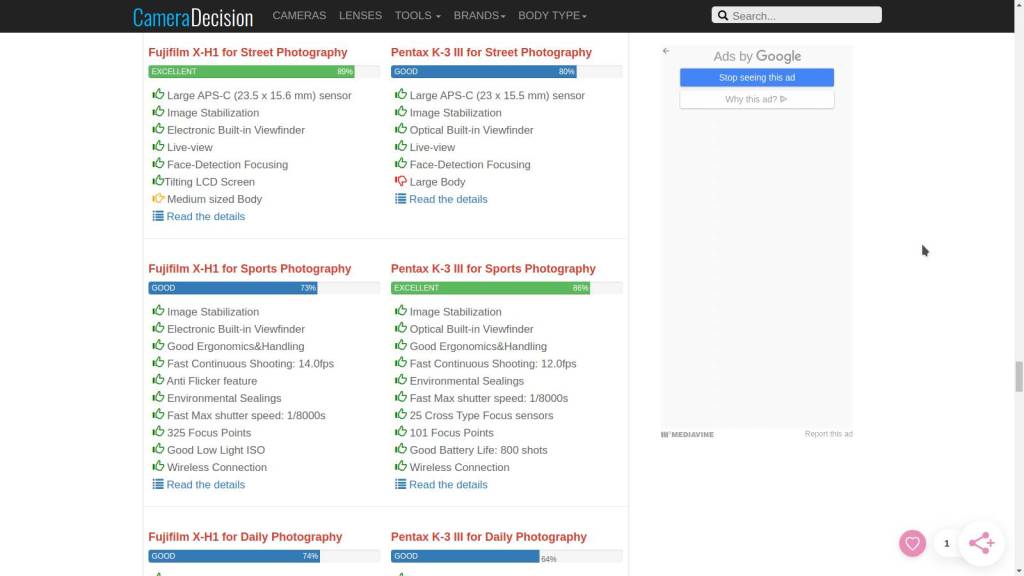Read the details for Fujifilm Street Photography

pyautogui.click(x=206, y=216)
